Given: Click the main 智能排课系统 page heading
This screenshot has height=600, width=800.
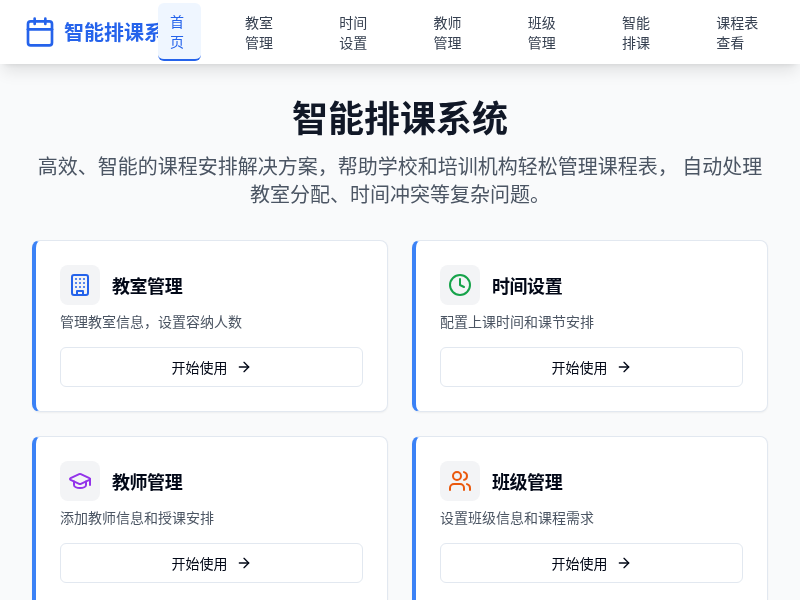Looking at the screenshot, I should pos(400,118).
